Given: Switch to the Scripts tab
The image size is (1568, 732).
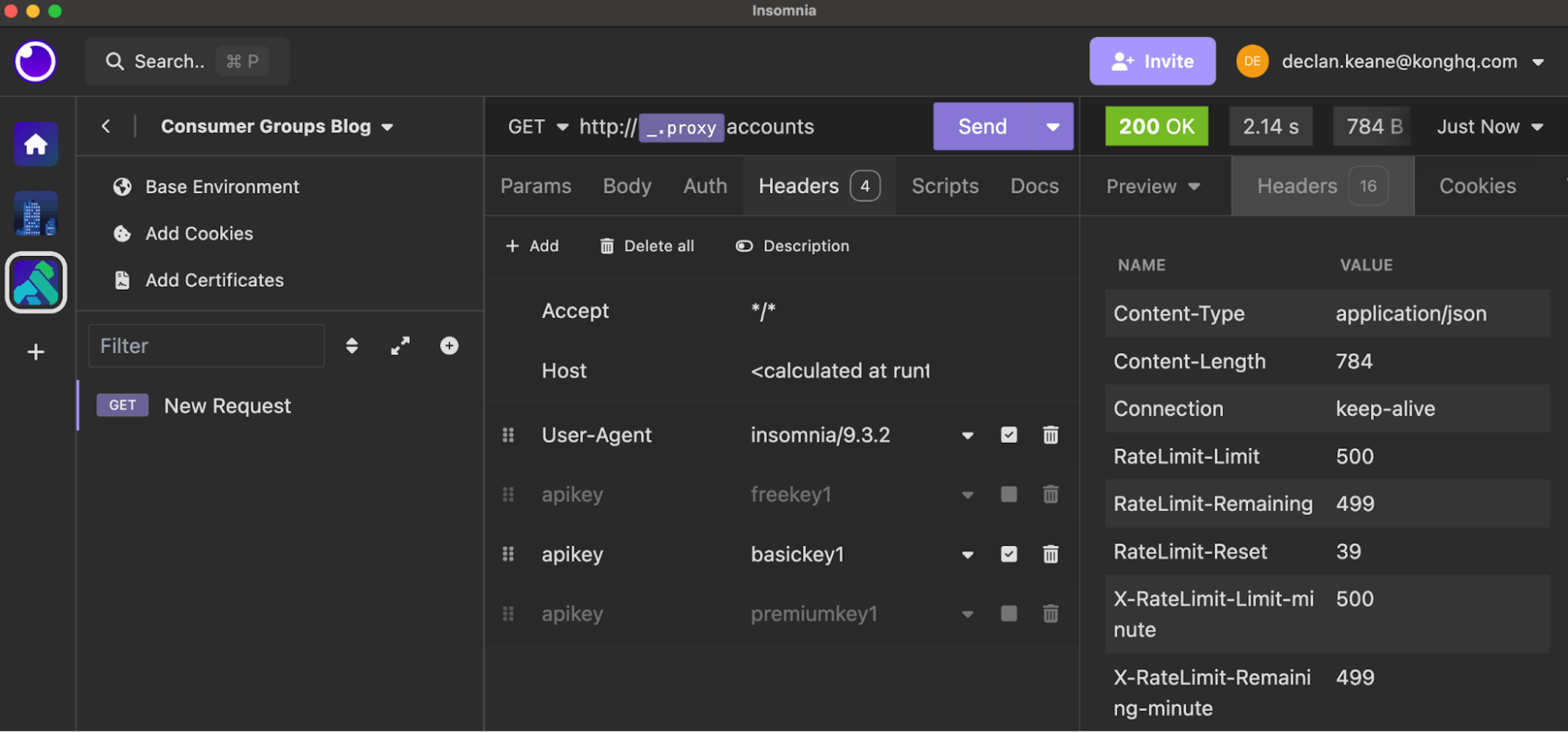Looking at the screenshot, I should click(x=944, y=186).
